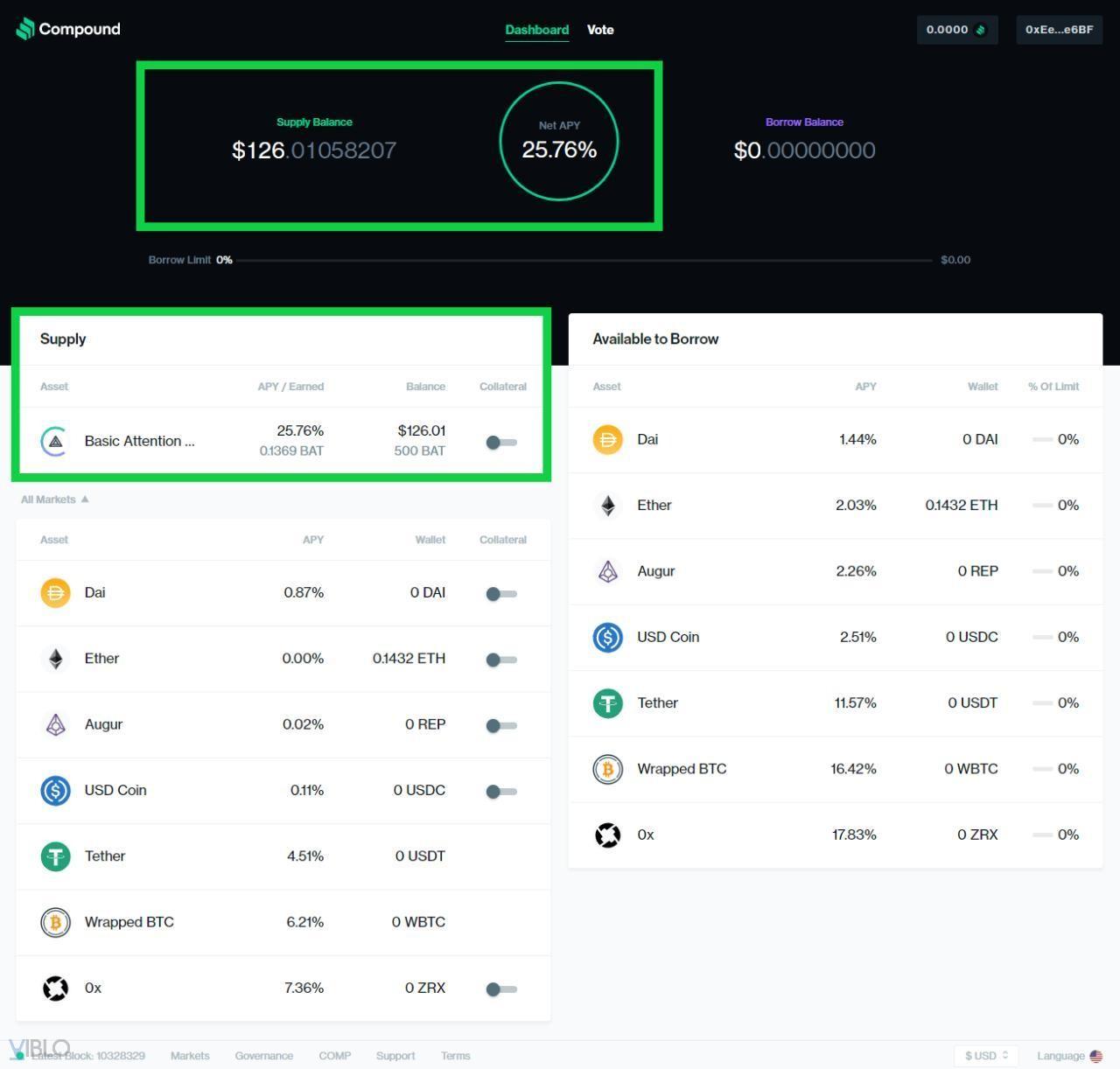Click the green COMP token icon beside 0.0000
Screen dimensions: 1120x1069
[x=981, y=30]
